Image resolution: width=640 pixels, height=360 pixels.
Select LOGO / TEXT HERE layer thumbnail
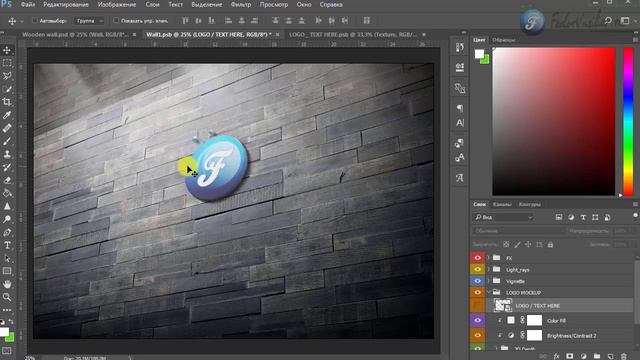(502, 305)
